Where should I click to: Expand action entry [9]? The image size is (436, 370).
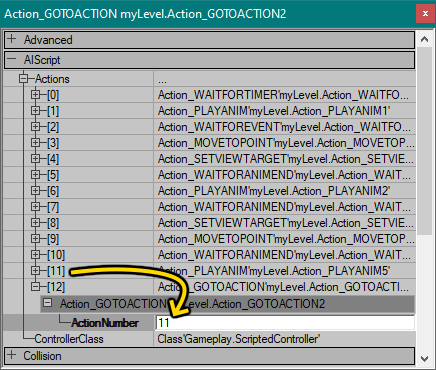click(35, 239)
